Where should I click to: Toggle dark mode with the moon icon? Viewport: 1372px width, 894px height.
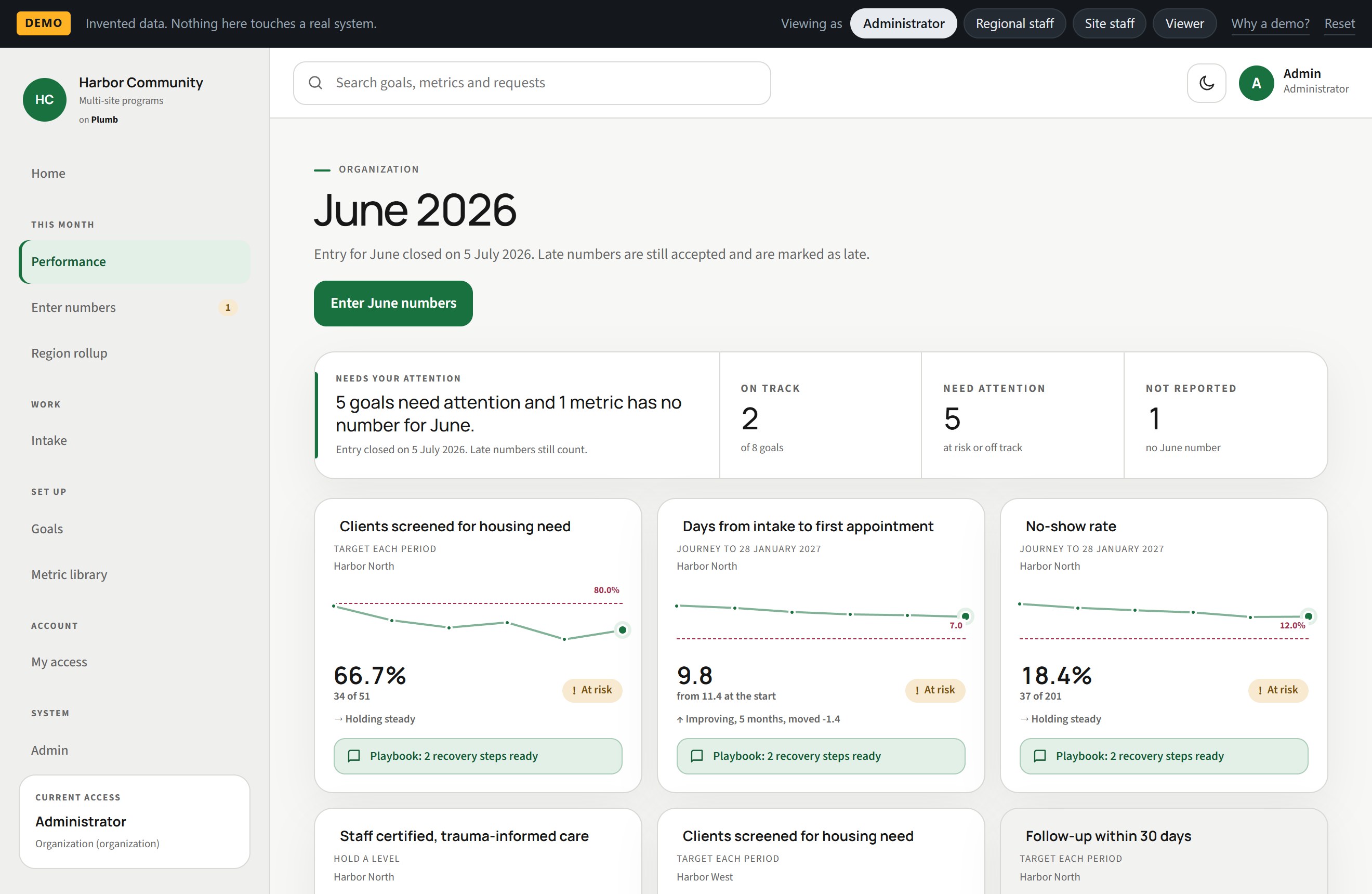click(x=1206, y=83)
